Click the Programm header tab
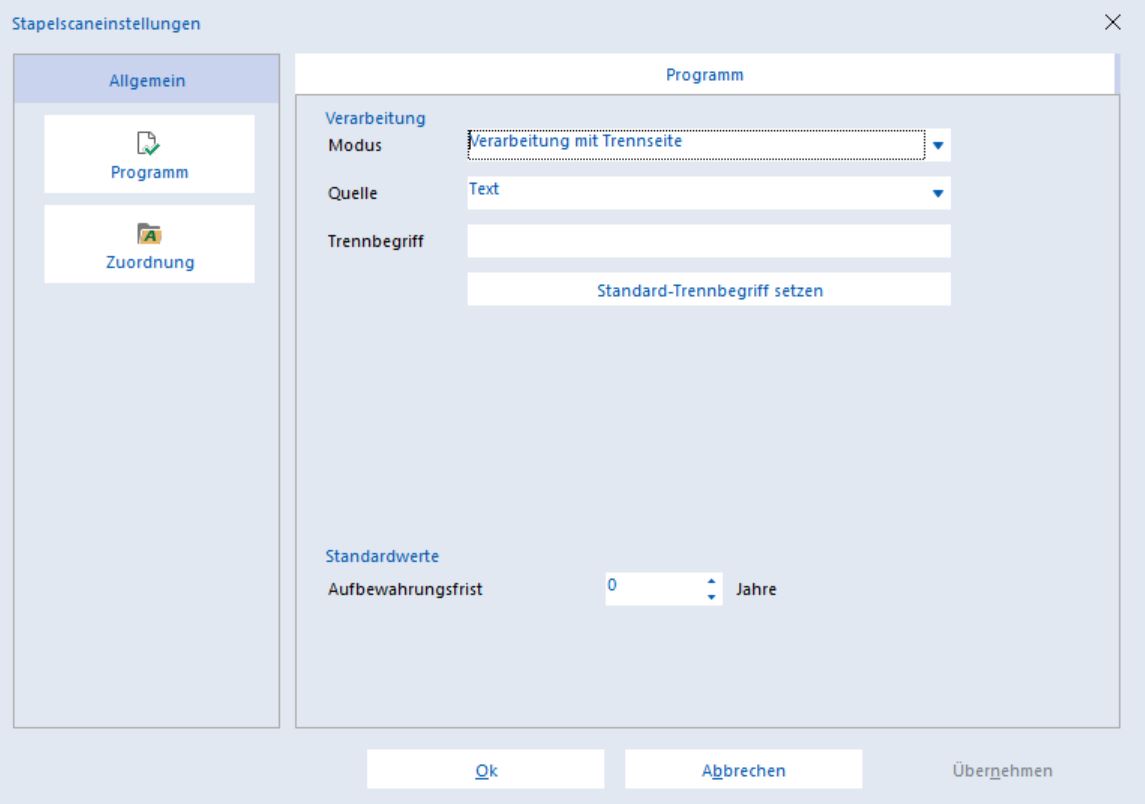The width and height of the screenshot is (1145, 804). (x=705, y=74)
